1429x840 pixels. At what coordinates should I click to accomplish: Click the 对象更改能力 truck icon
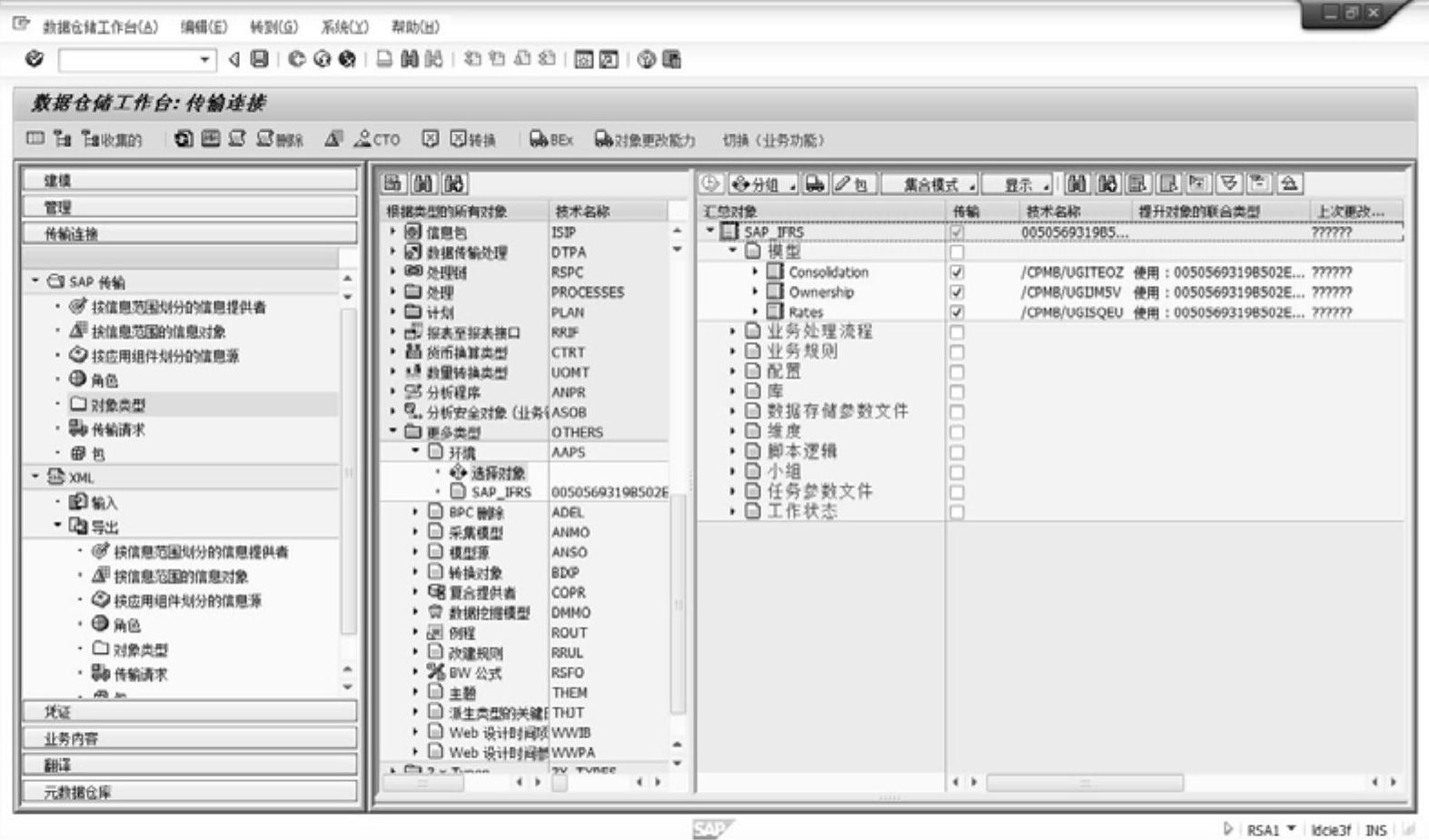603,139
